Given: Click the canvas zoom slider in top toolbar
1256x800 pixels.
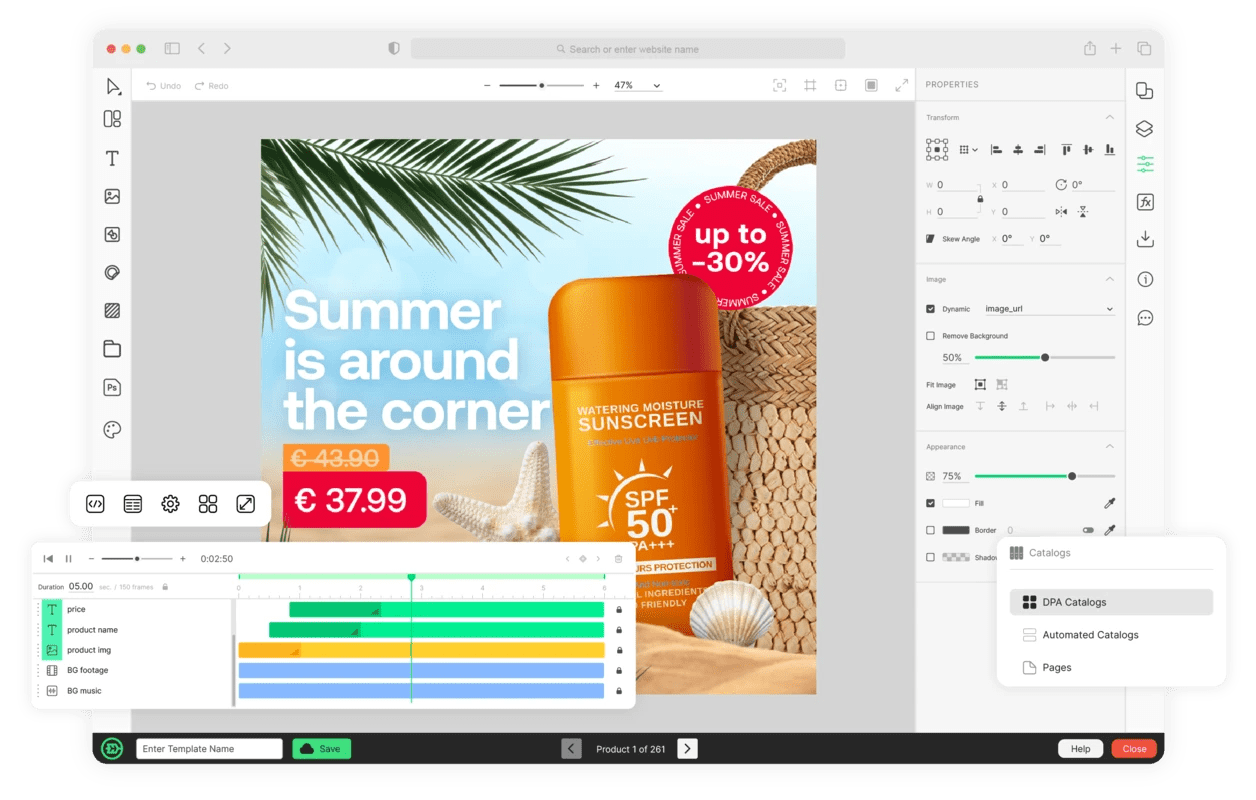Looking at the screenshot, I should click(x=541, y=86).
